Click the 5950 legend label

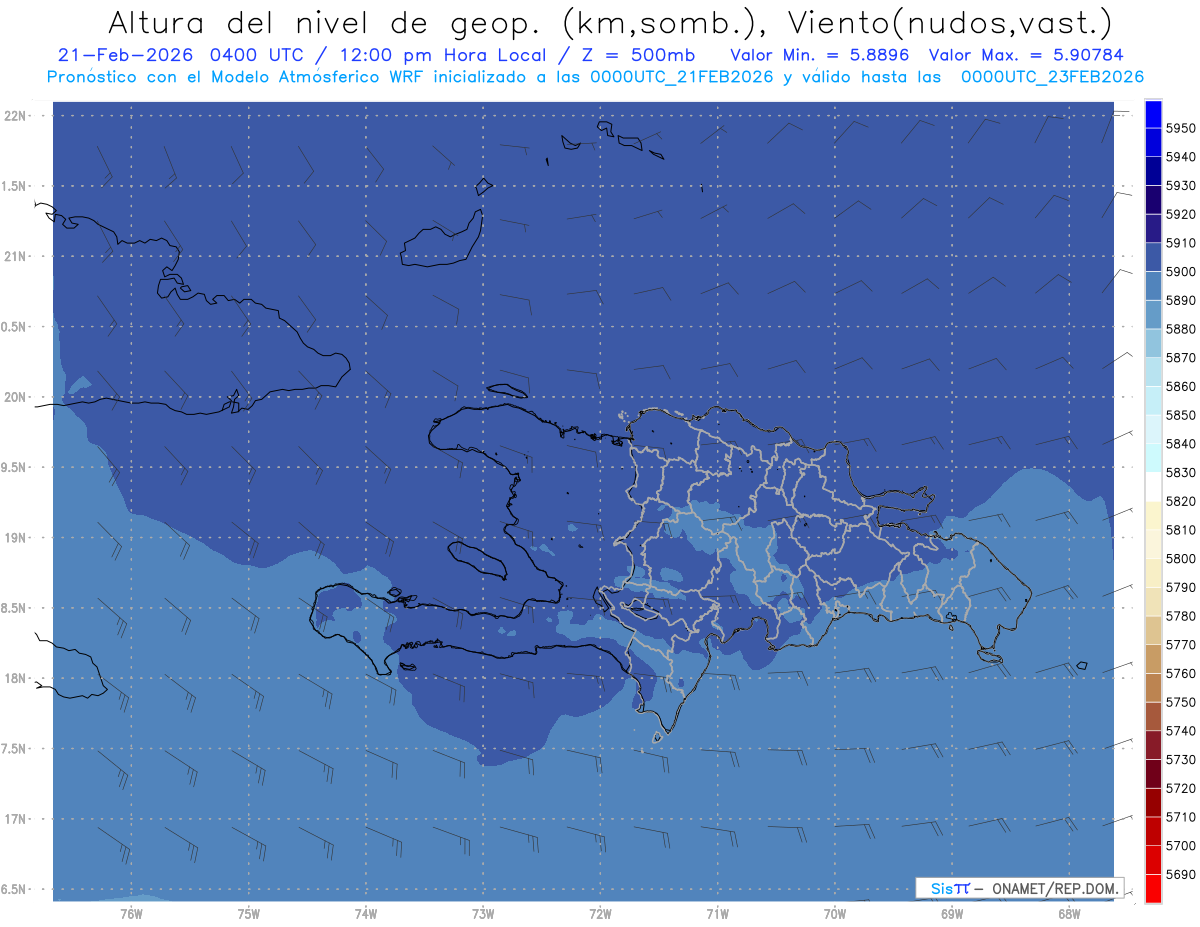pos(1181,128)
